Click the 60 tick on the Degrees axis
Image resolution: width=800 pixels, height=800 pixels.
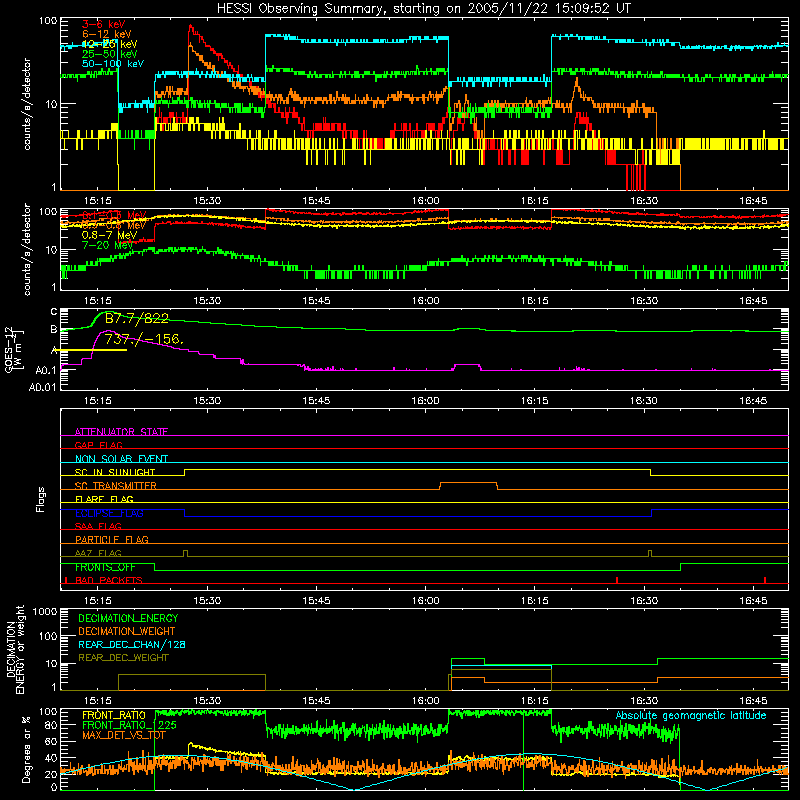51,741
